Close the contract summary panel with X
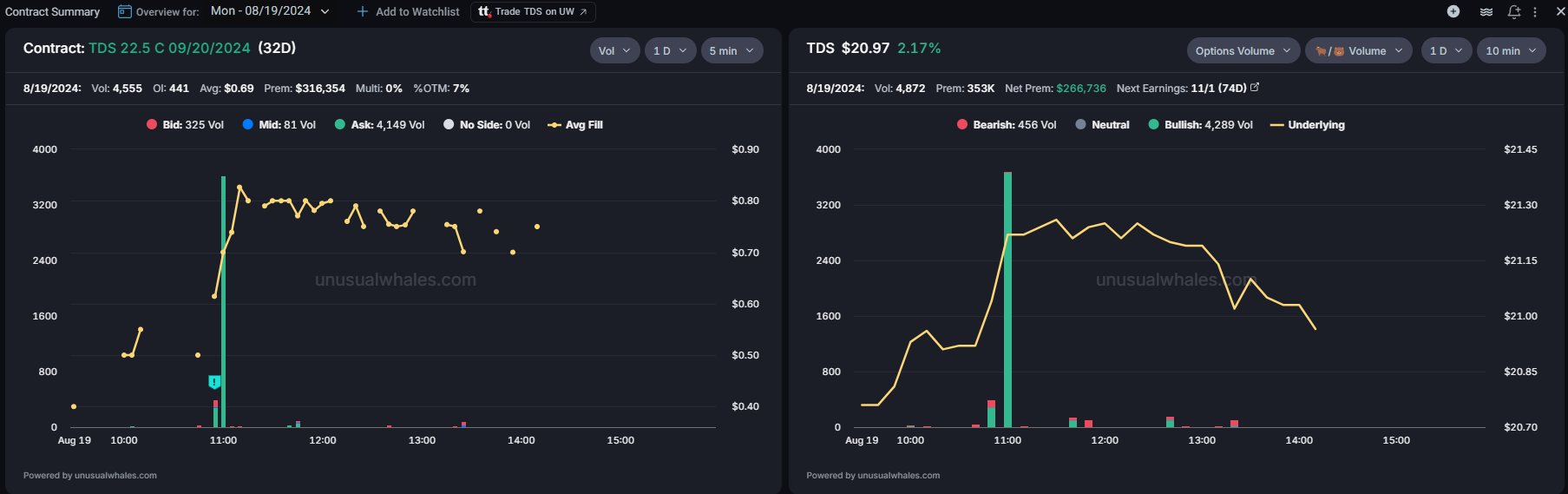The height and width of the screenshot is (494, 1568). point(1560,11)
